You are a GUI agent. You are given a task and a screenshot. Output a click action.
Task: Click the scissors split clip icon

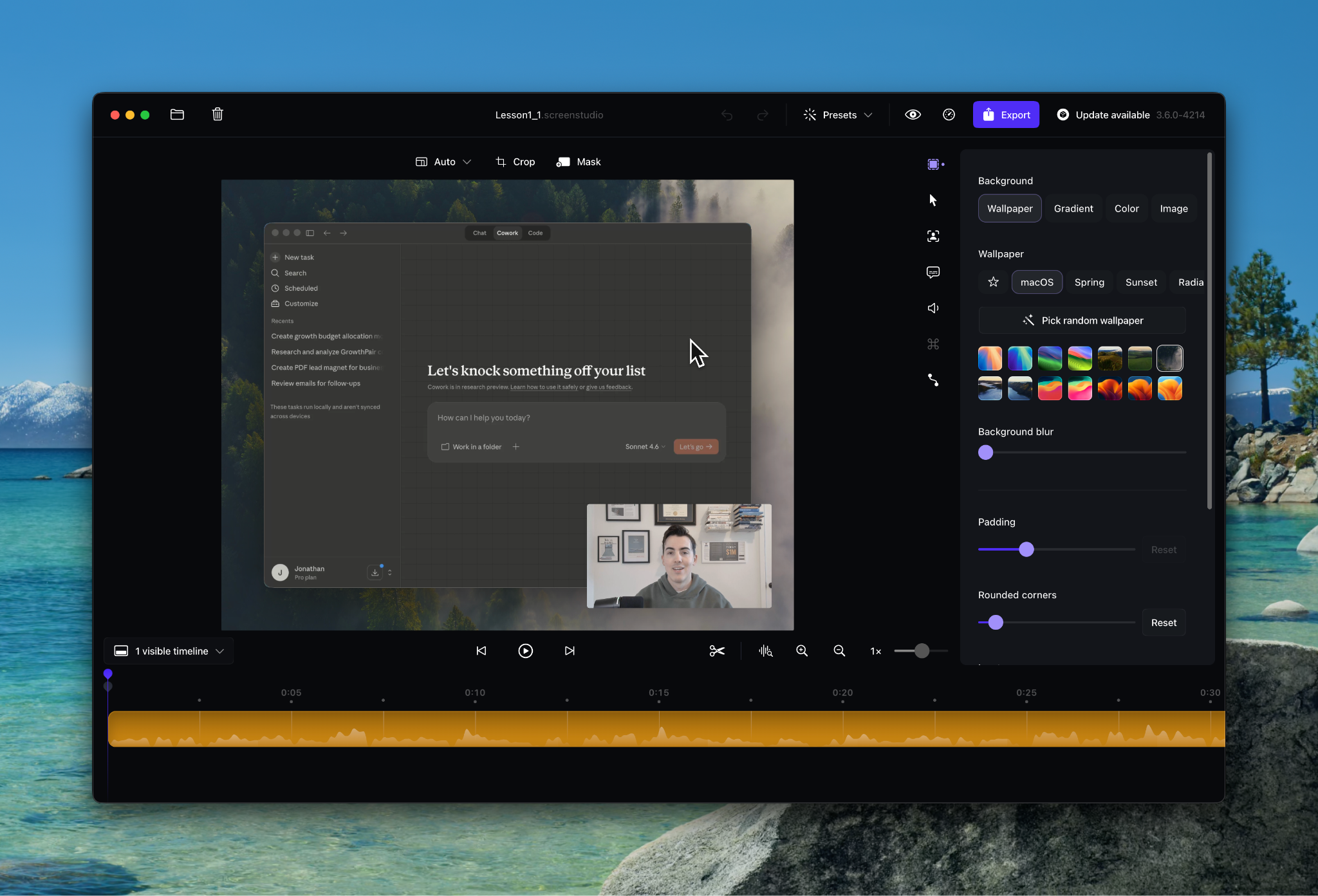[x=717, y=651]
